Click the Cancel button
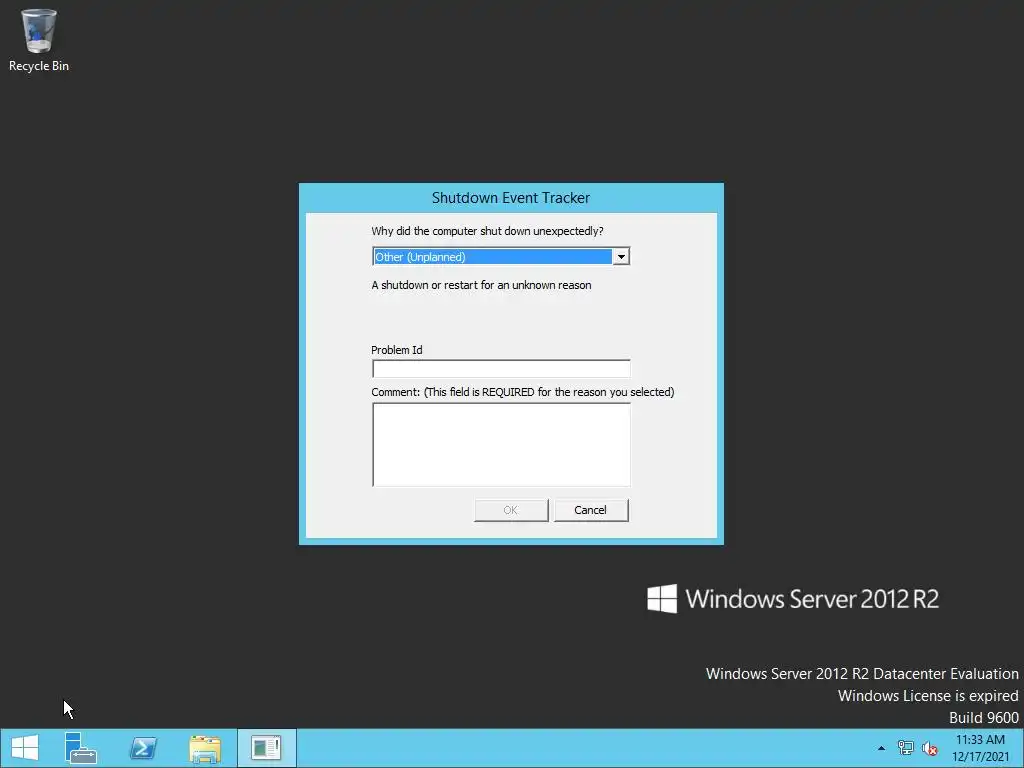This screenshot has height=768, width=1024. click(591, 510)
